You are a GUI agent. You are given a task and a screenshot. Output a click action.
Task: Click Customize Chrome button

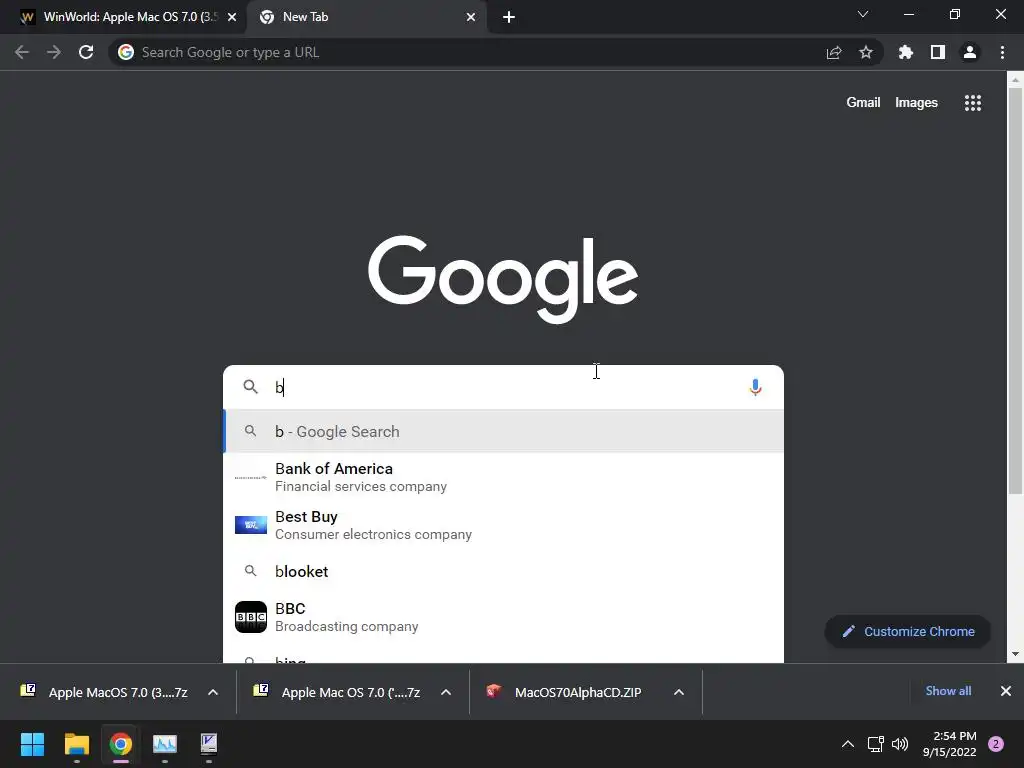(x=908, y=632)
